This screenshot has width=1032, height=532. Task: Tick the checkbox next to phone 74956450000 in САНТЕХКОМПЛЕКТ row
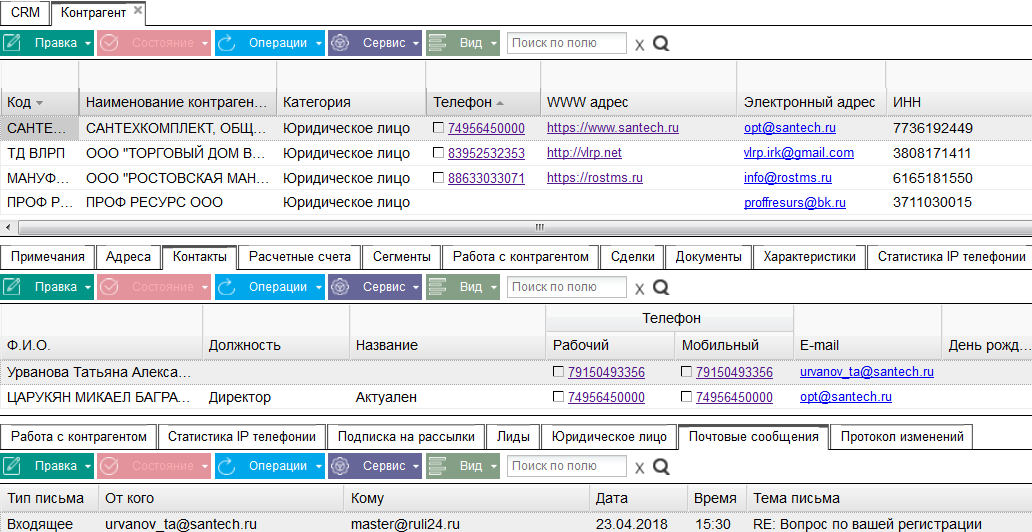438,128
